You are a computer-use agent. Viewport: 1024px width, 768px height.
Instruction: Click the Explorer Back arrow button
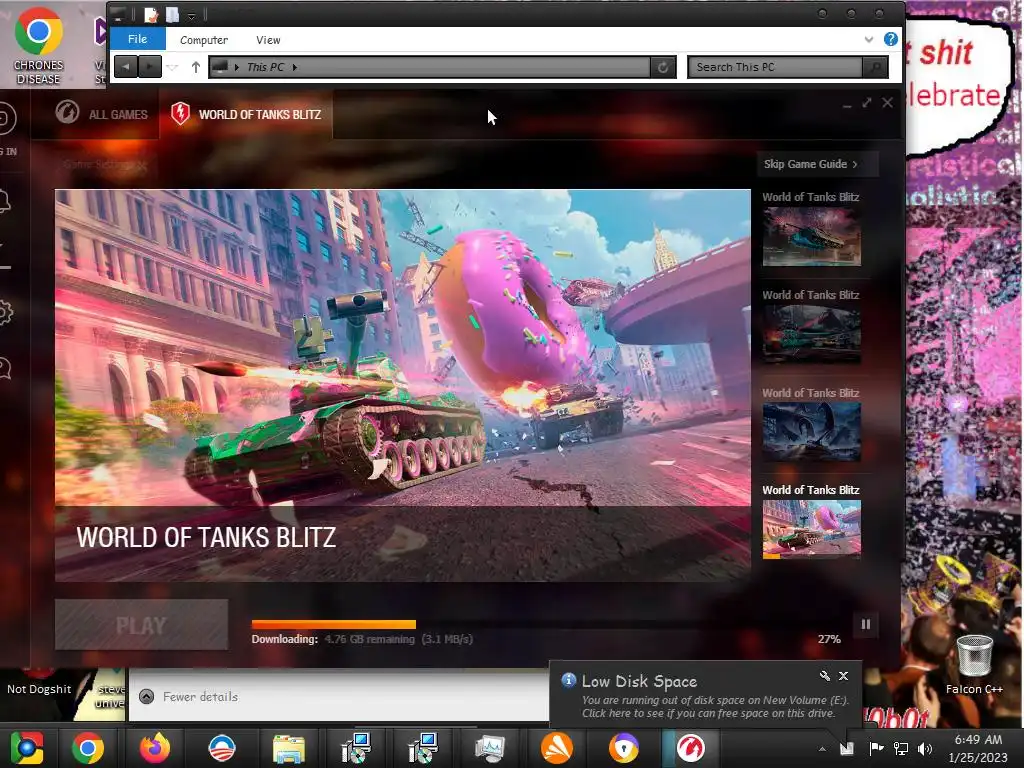click(x=125, y=67)
